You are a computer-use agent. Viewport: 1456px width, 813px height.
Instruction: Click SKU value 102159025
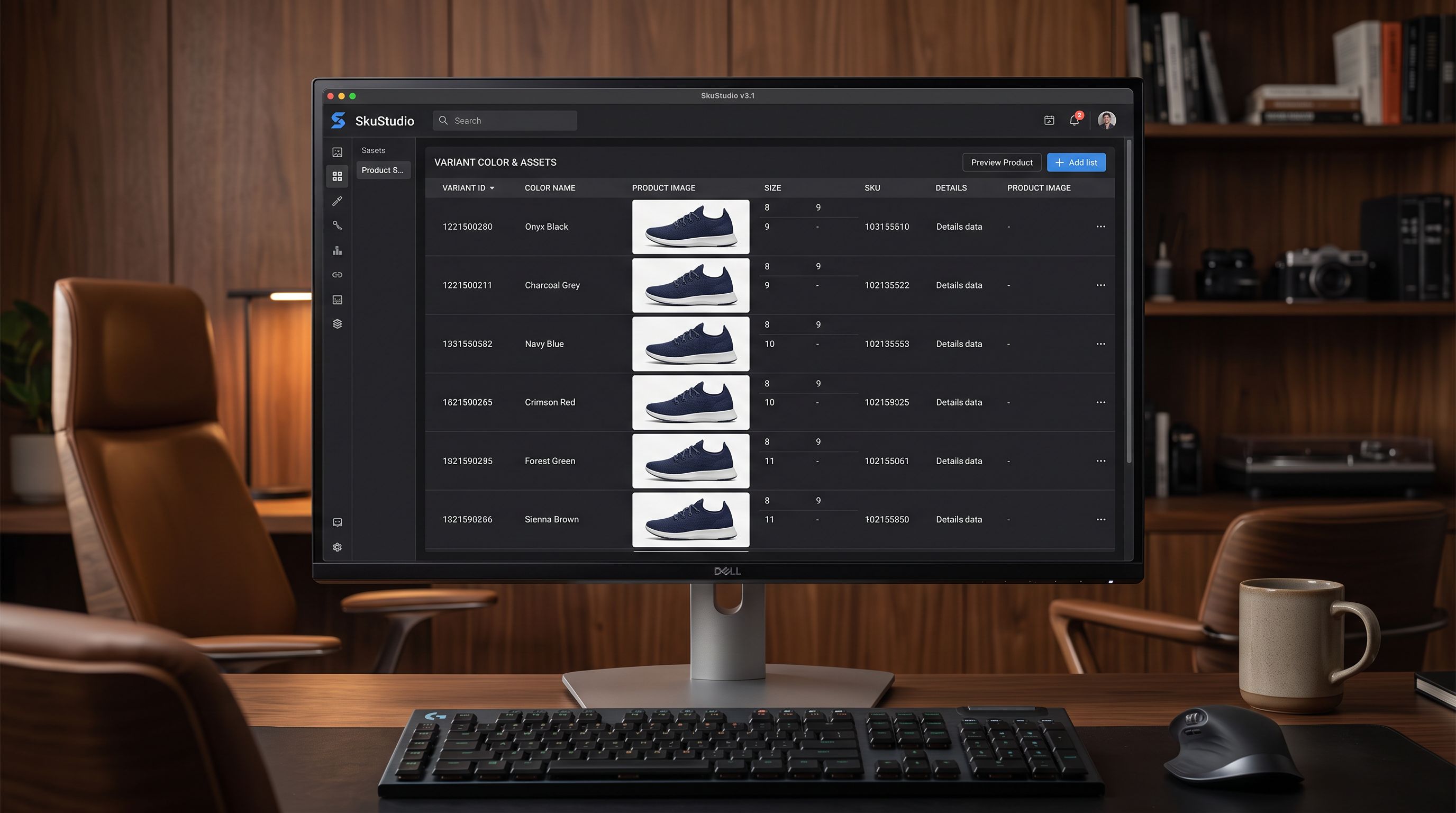887,402
